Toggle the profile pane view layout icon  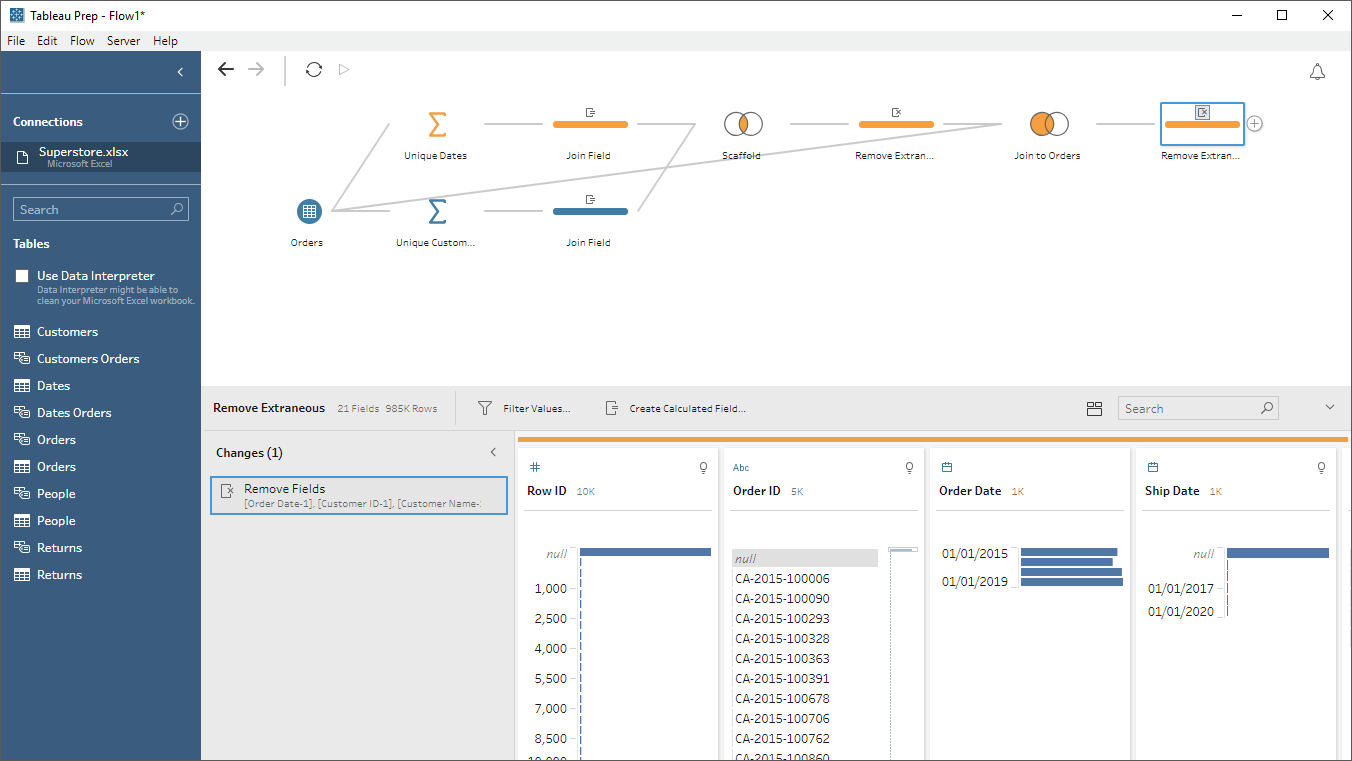(x=1094, y=408)
